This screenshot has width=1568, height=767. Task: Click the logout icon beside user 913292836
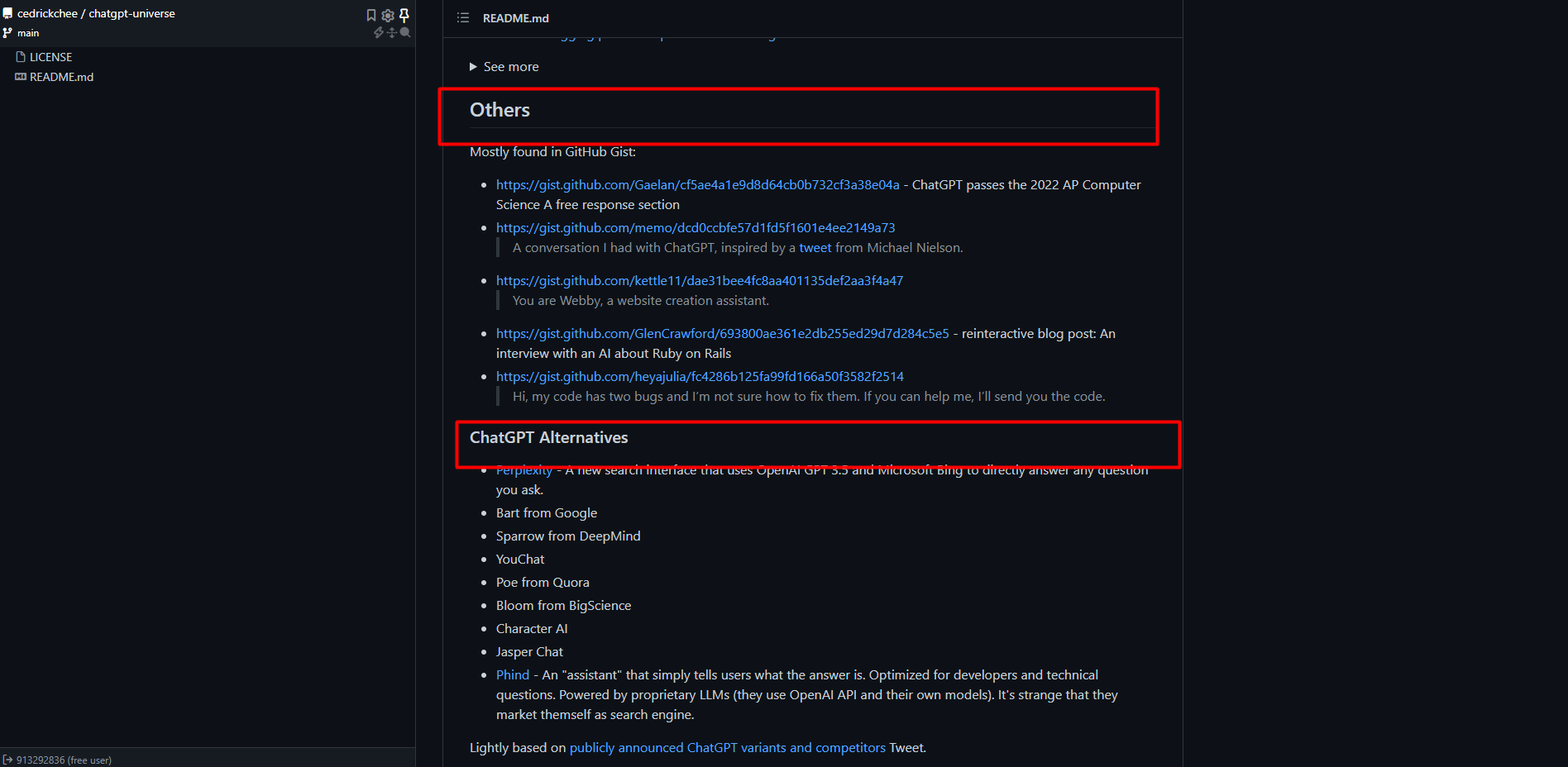pos(8,760)
